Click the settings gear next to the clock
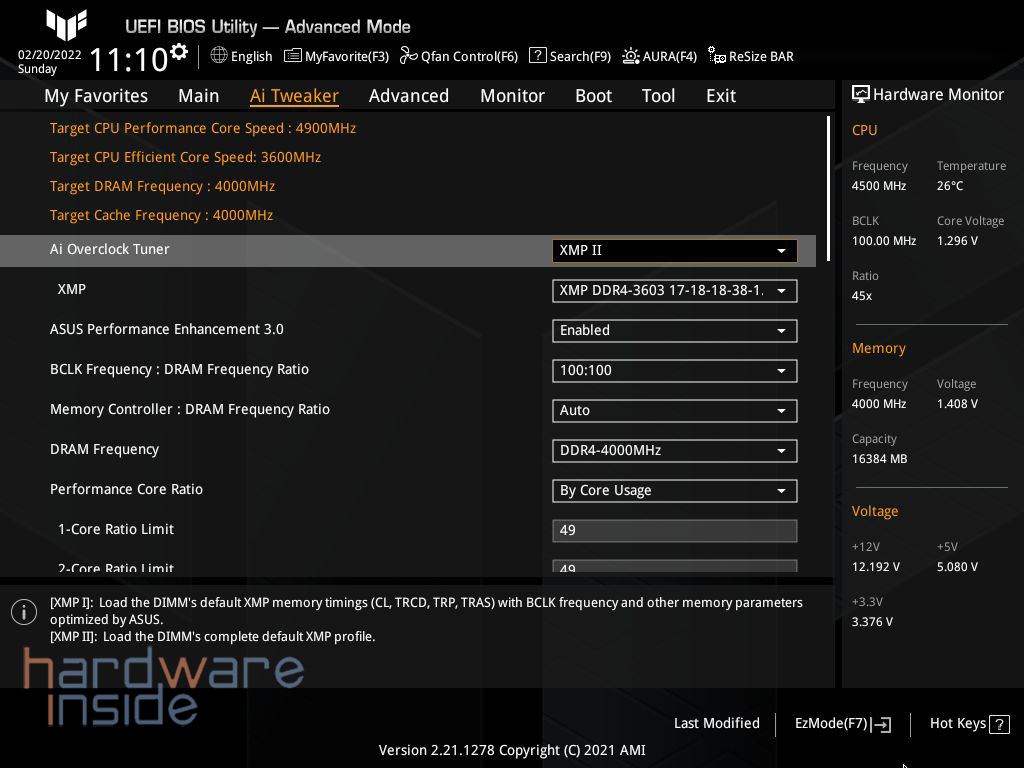This screenshot has width=1024, height=768. click(x=178, y=52)
